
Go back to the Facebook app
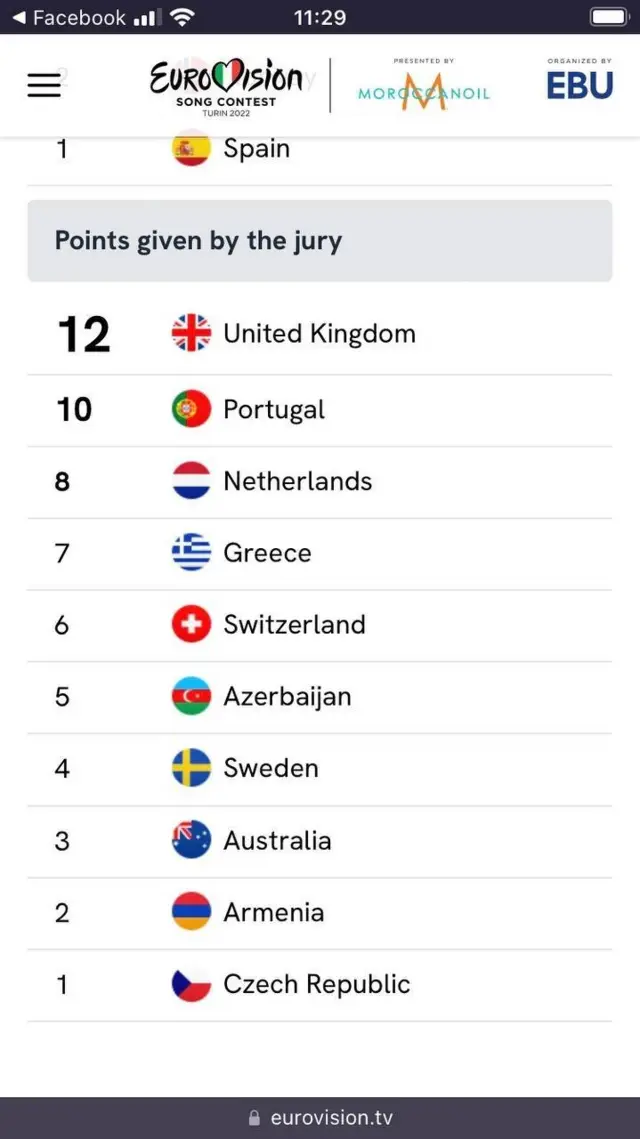point(68,18)
